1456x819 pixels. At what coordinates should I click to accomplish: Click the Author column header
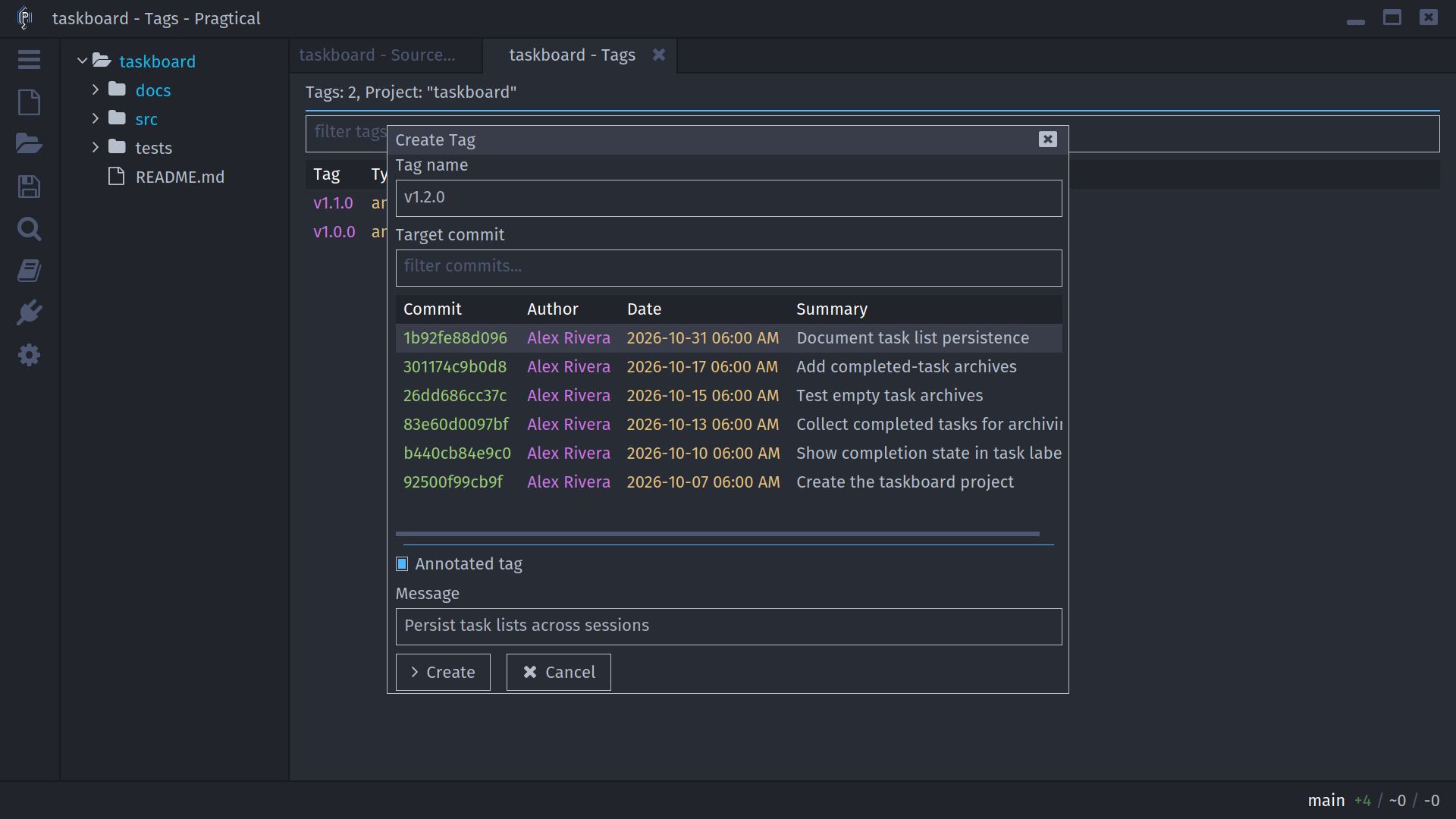pos(552,309)
